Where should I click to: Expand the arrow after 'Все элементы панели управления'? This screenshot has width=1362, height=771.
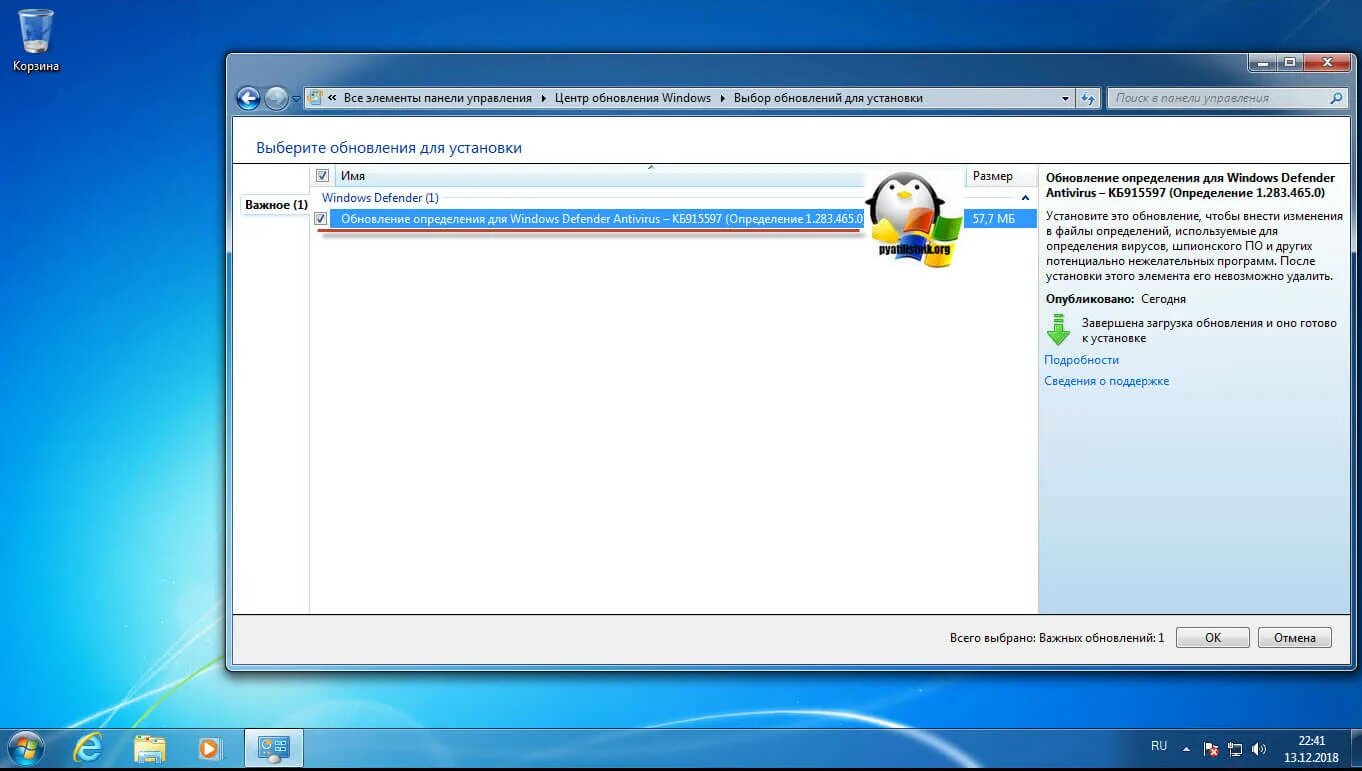[544, 98]
